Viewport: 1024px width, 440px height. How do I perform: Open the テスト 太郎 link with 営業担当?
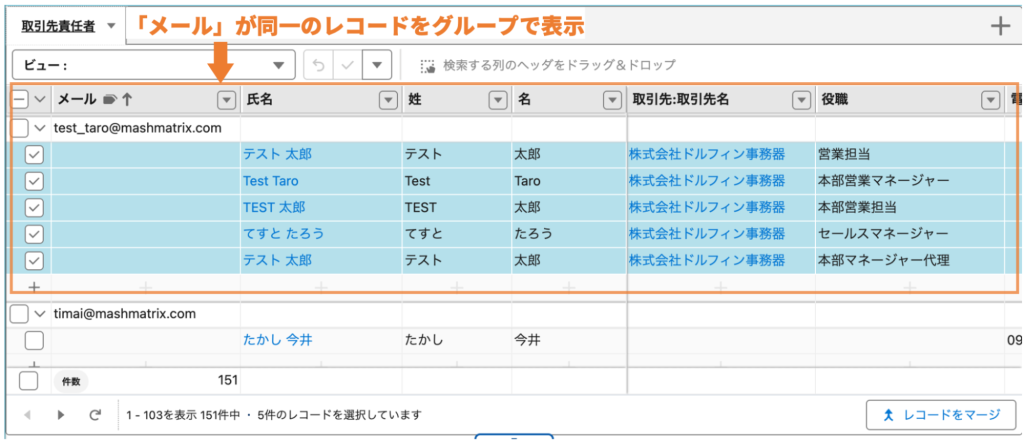(x=278, y=154)
